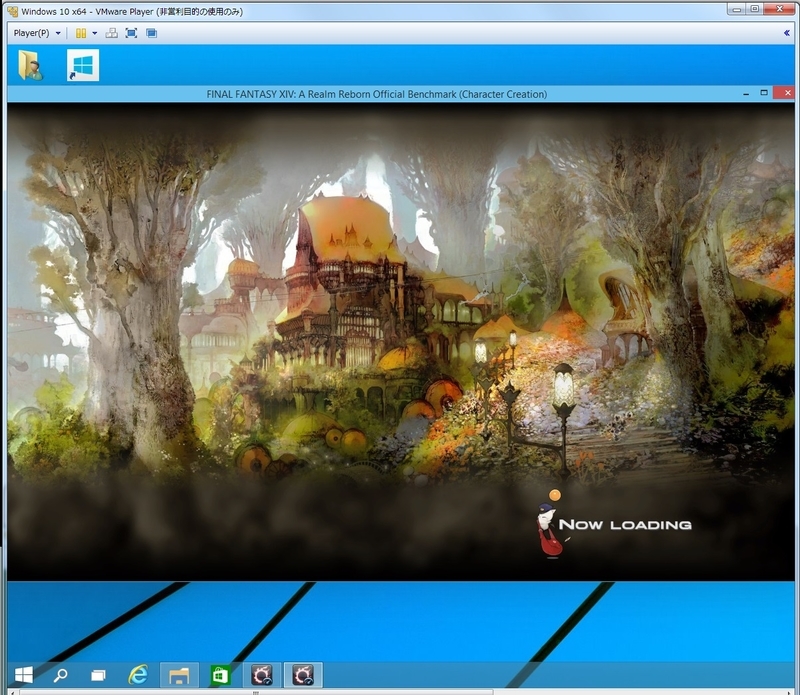
Task: Click the VMware Player title bar app icon
Action: point(12,11)
